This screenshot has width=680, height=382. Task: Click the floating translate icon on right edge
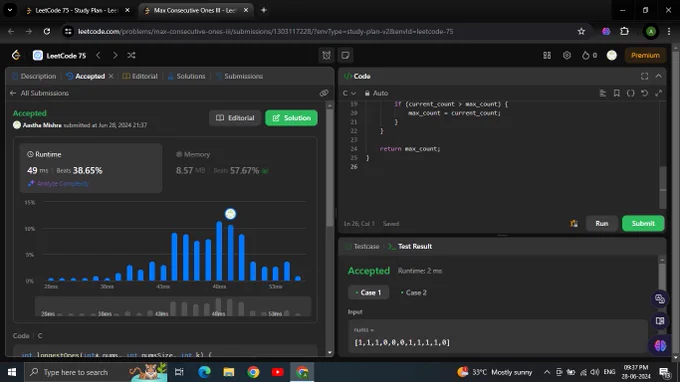coord(660,299)
